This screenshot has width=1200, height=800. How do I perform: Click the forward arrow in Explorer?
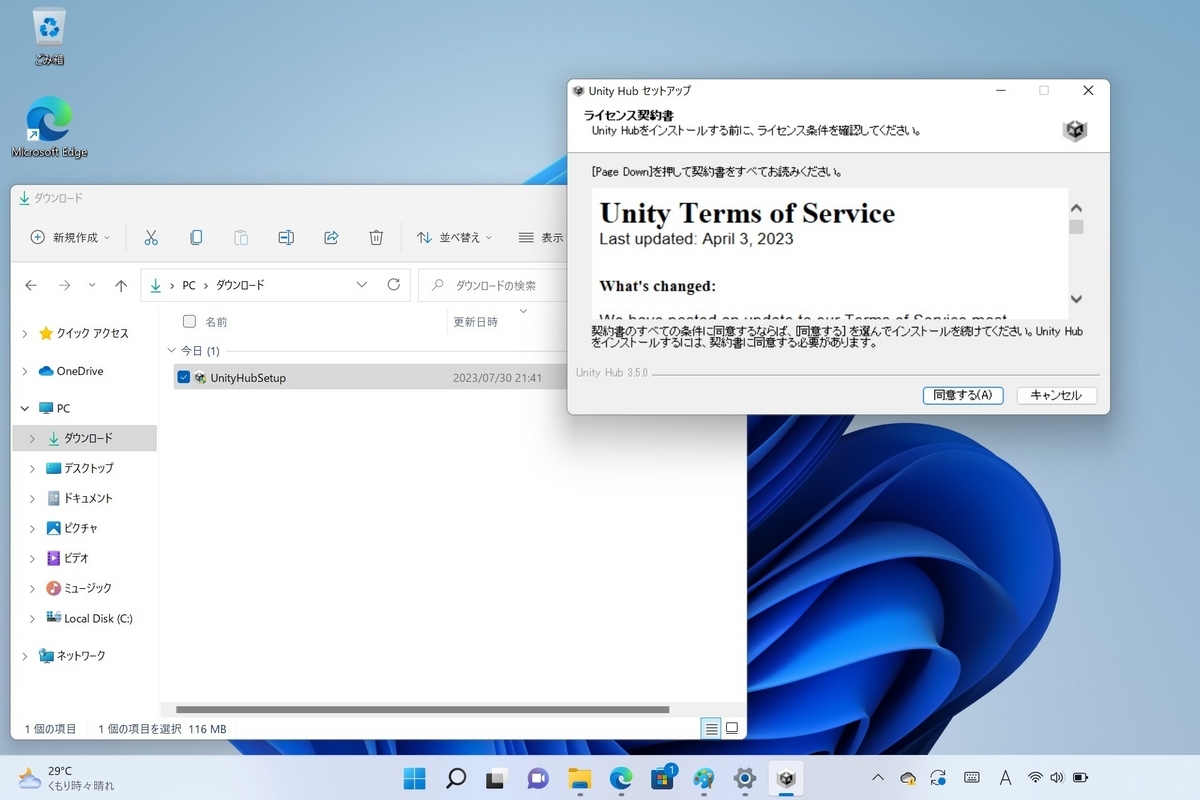pos(65,285)
